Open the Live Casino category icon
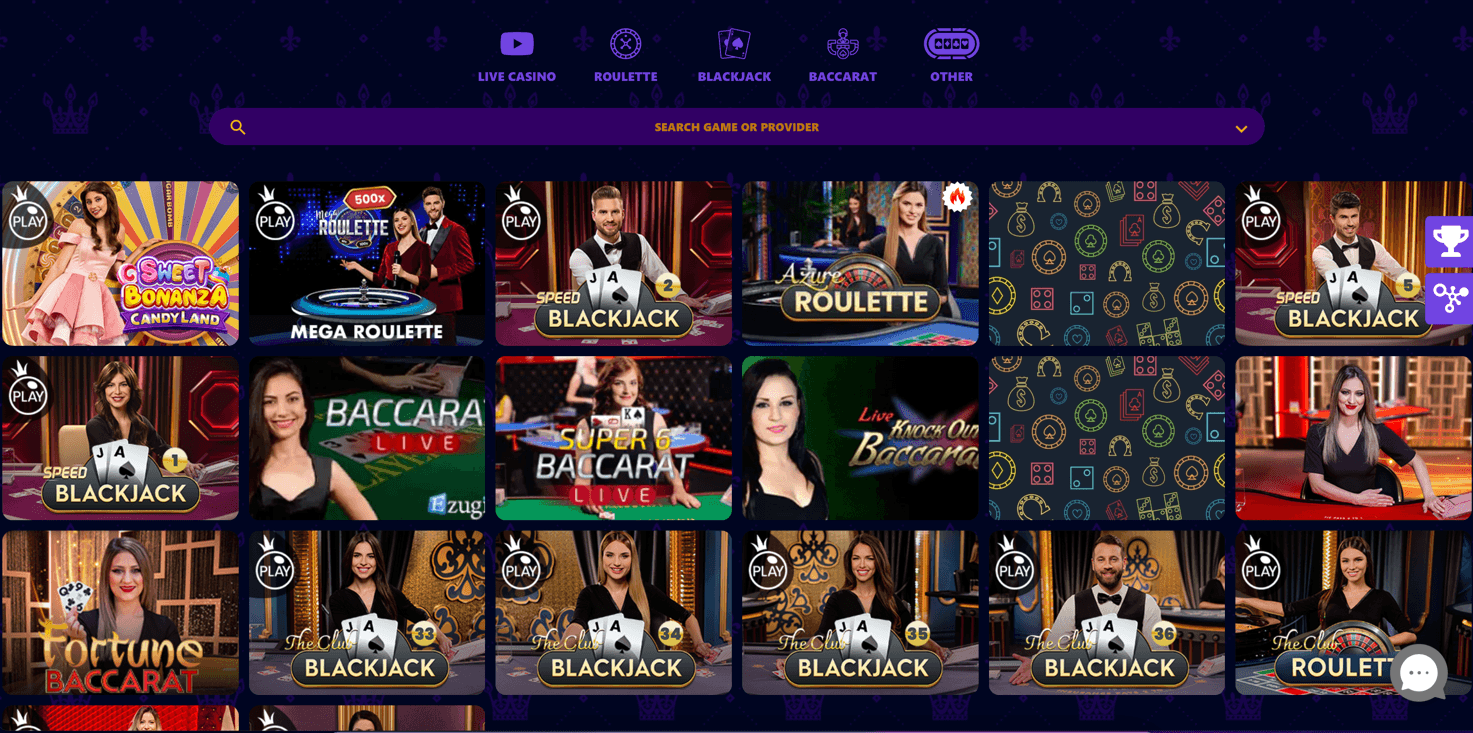This screenshot has height=733, width=1473. (517, 44)
